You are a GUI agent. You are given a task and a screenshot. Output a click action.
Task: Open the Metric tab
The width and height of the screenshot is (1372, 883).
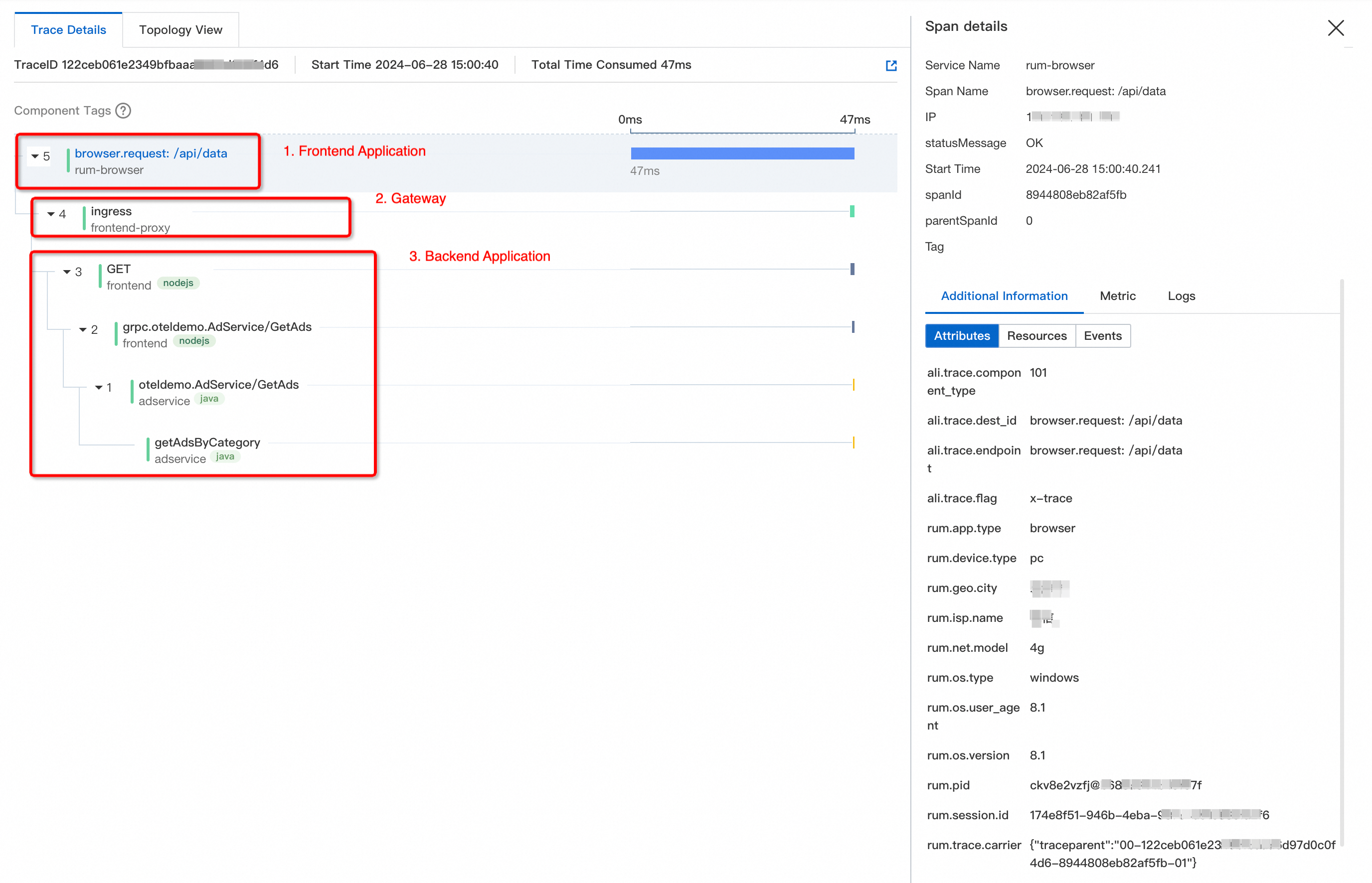[1117, 296]
